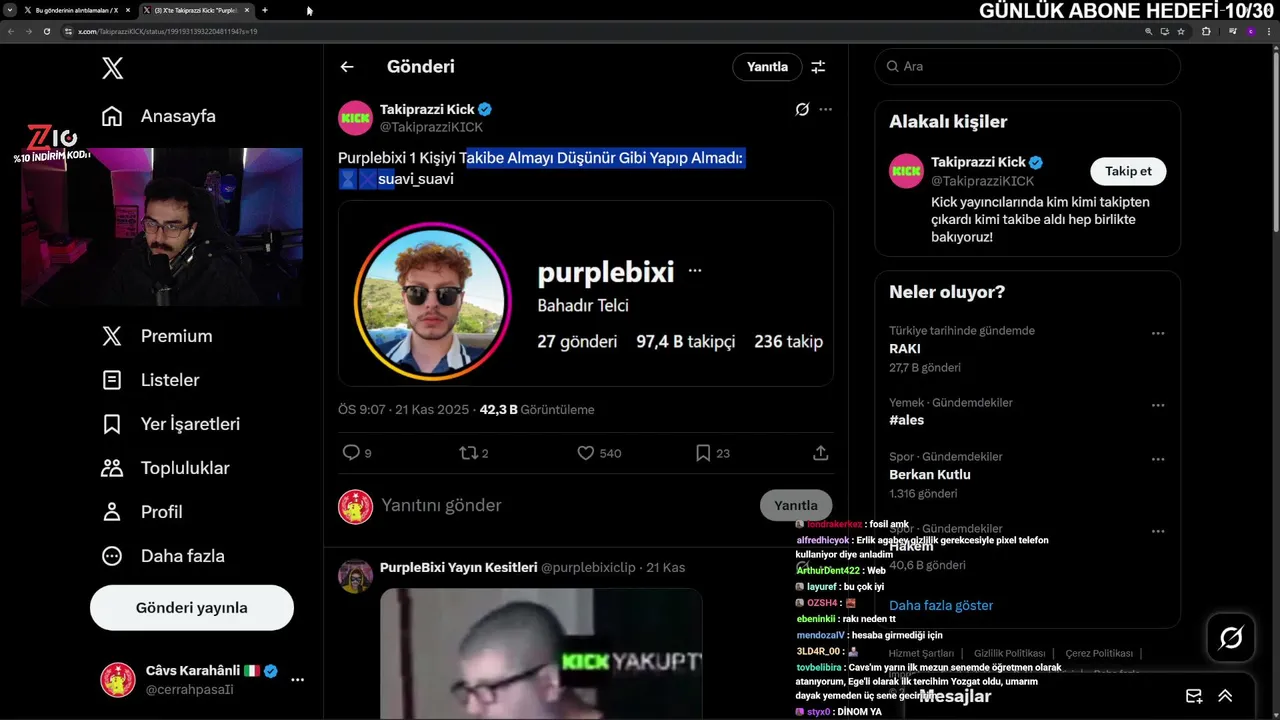Open the account menu dots beside Câvs Karahânli

pos(297,680)
